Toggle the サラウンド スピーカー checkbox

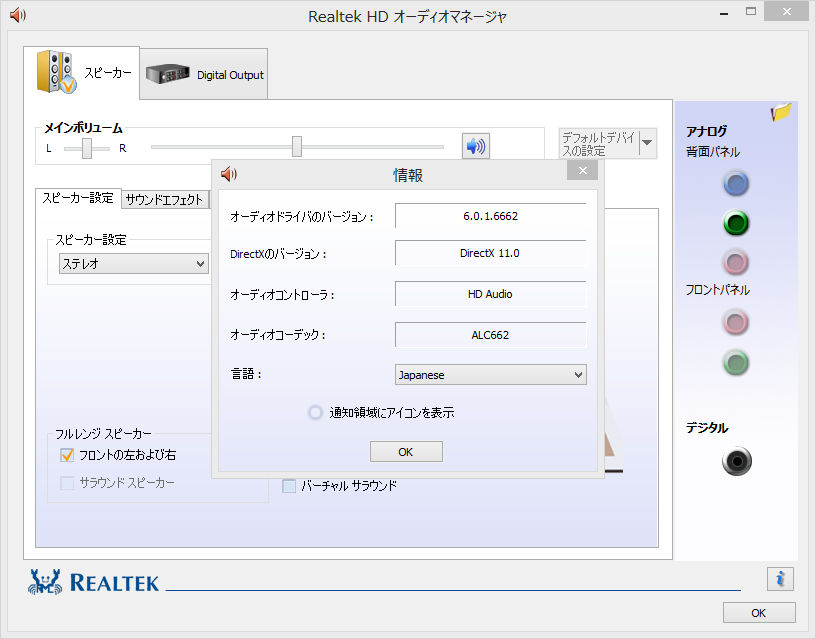67,483
